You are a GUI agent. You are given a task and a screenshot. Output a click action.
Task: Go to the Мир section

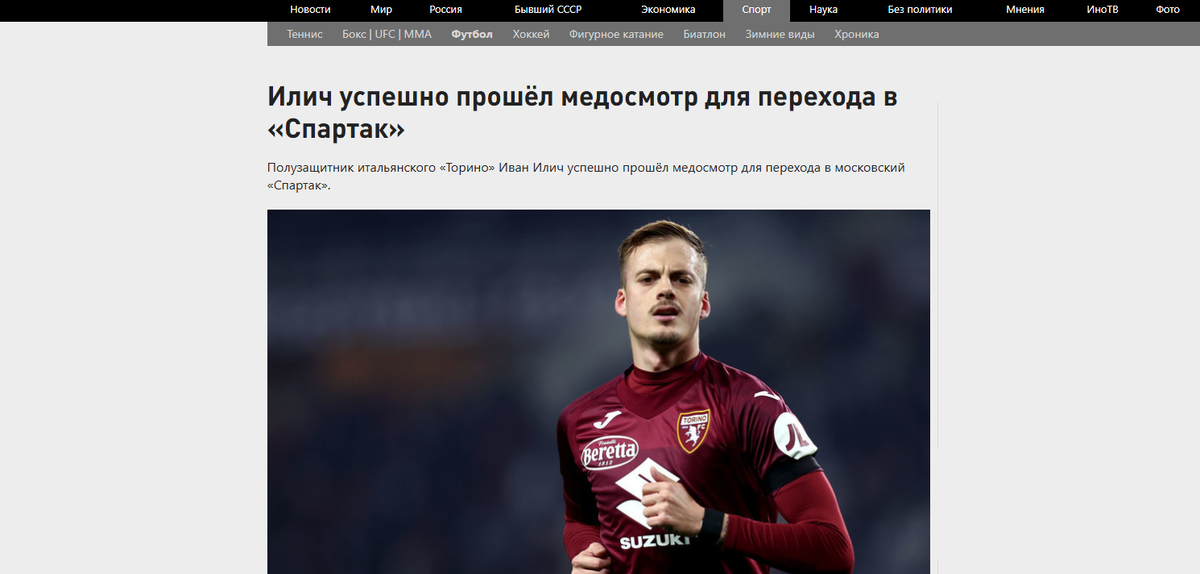tap(381, 9)
